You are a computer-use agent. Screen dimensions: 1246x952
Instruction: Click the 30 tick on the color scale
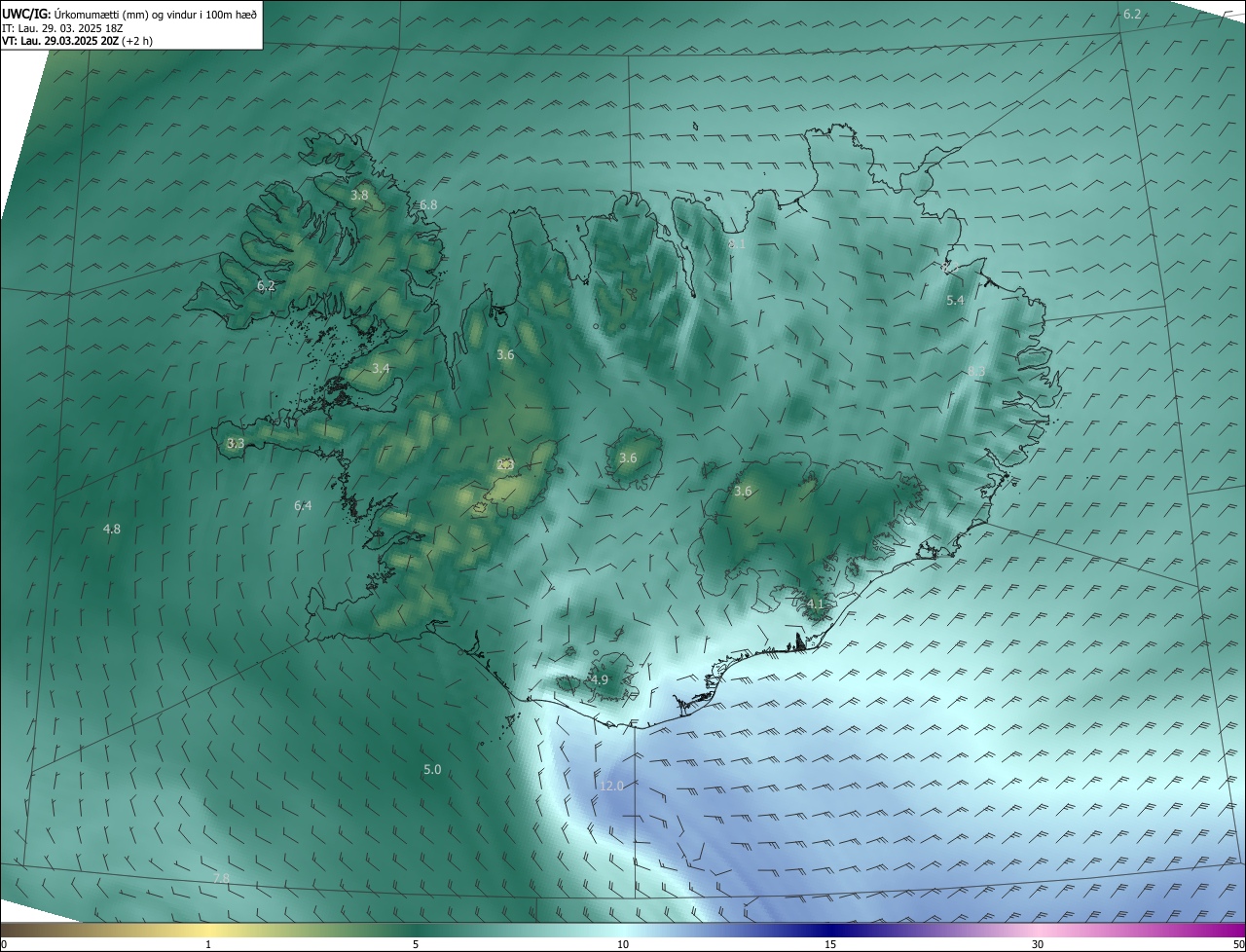(1038, 944)
